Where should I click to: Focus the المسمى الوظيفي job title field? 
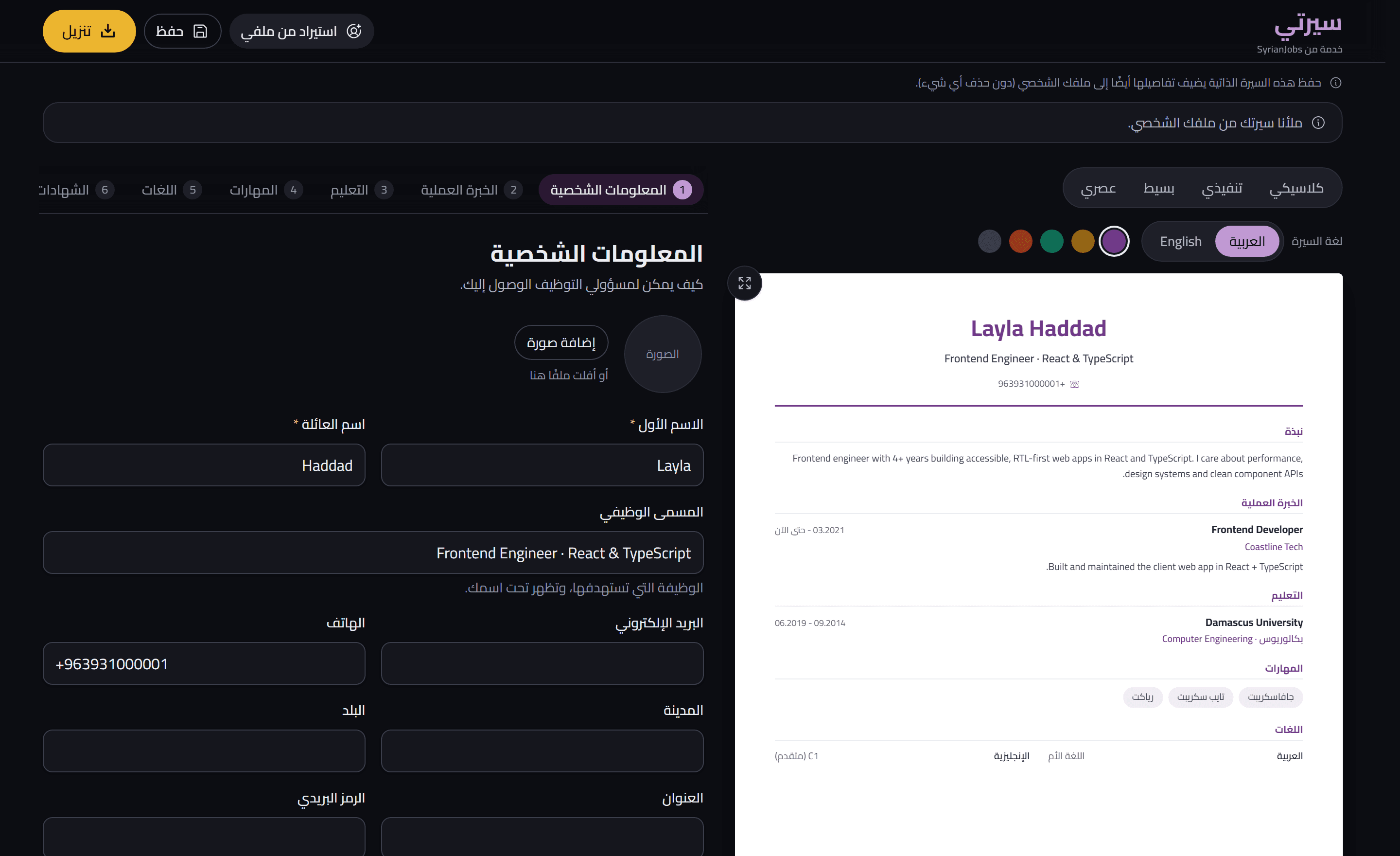(373, 553)
